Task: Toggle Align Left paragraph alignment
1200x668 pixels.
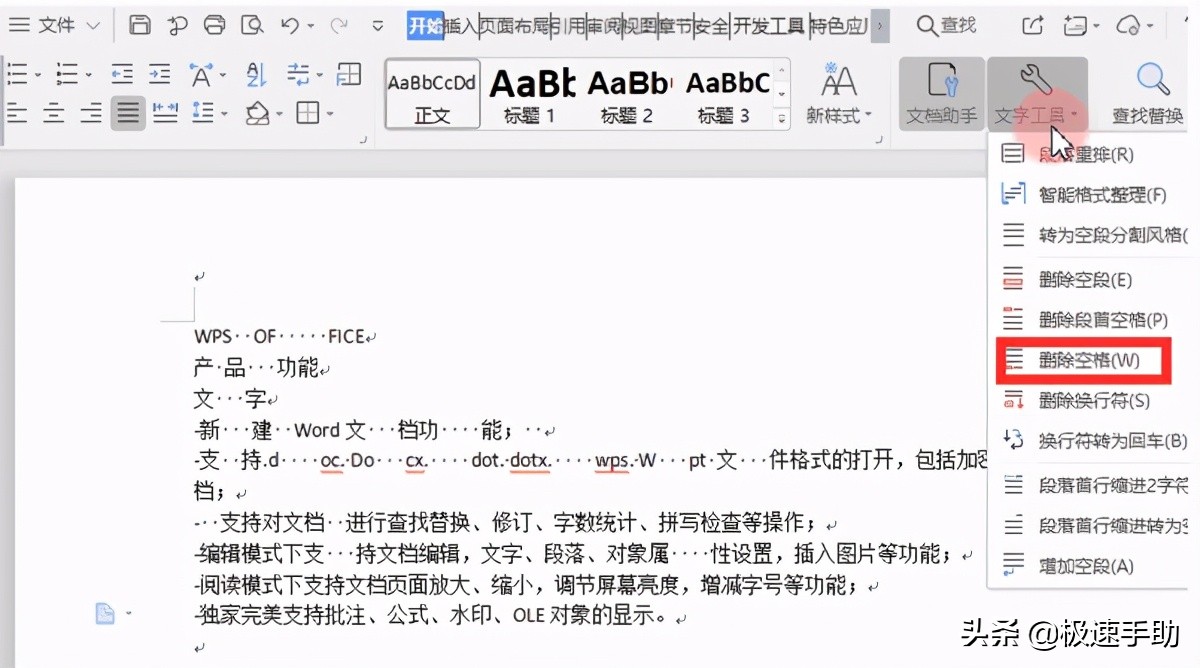Action: [18, 113]
